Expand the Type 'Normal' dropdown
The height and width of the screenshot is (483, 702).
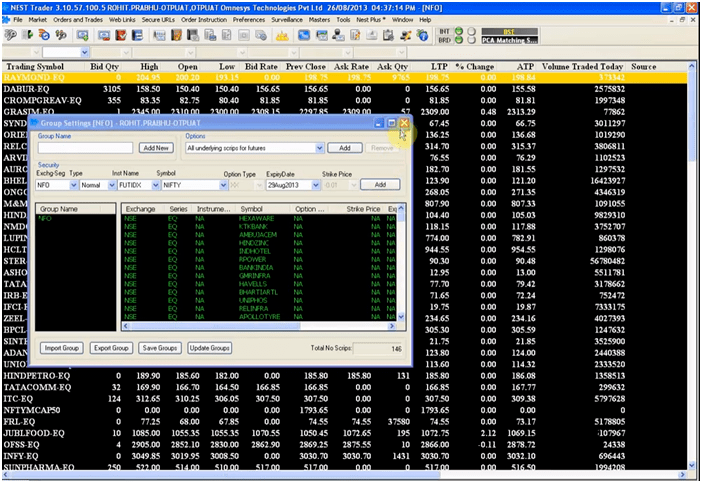tap(112, 185)
